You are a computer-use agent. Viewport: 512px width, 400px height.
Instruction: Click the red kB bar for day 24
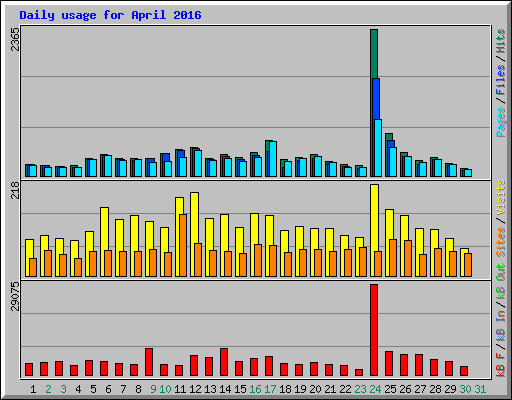(374, 330)
